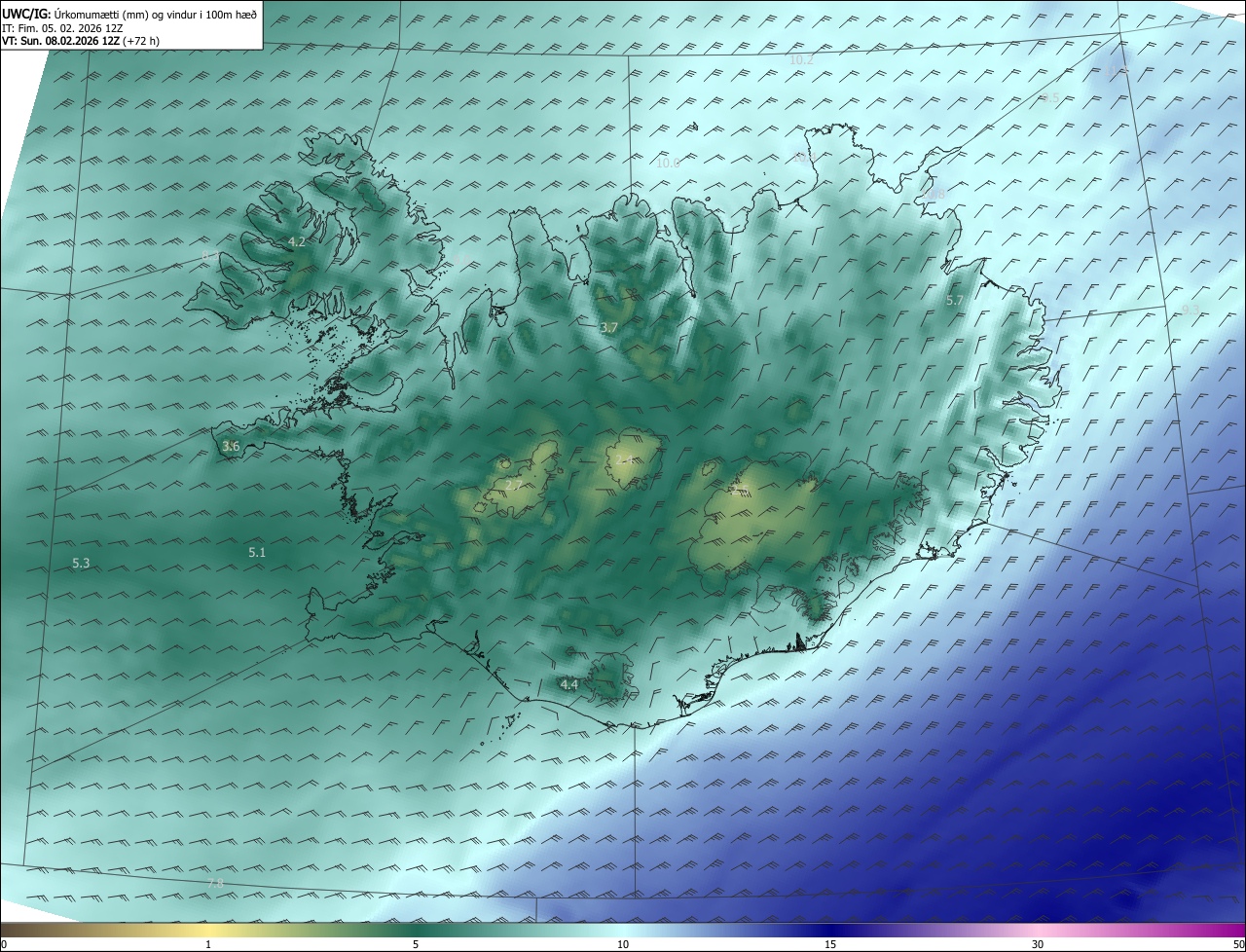Click the 1 tick on the color scale
1246x952 pixels.
click(209, 944)
